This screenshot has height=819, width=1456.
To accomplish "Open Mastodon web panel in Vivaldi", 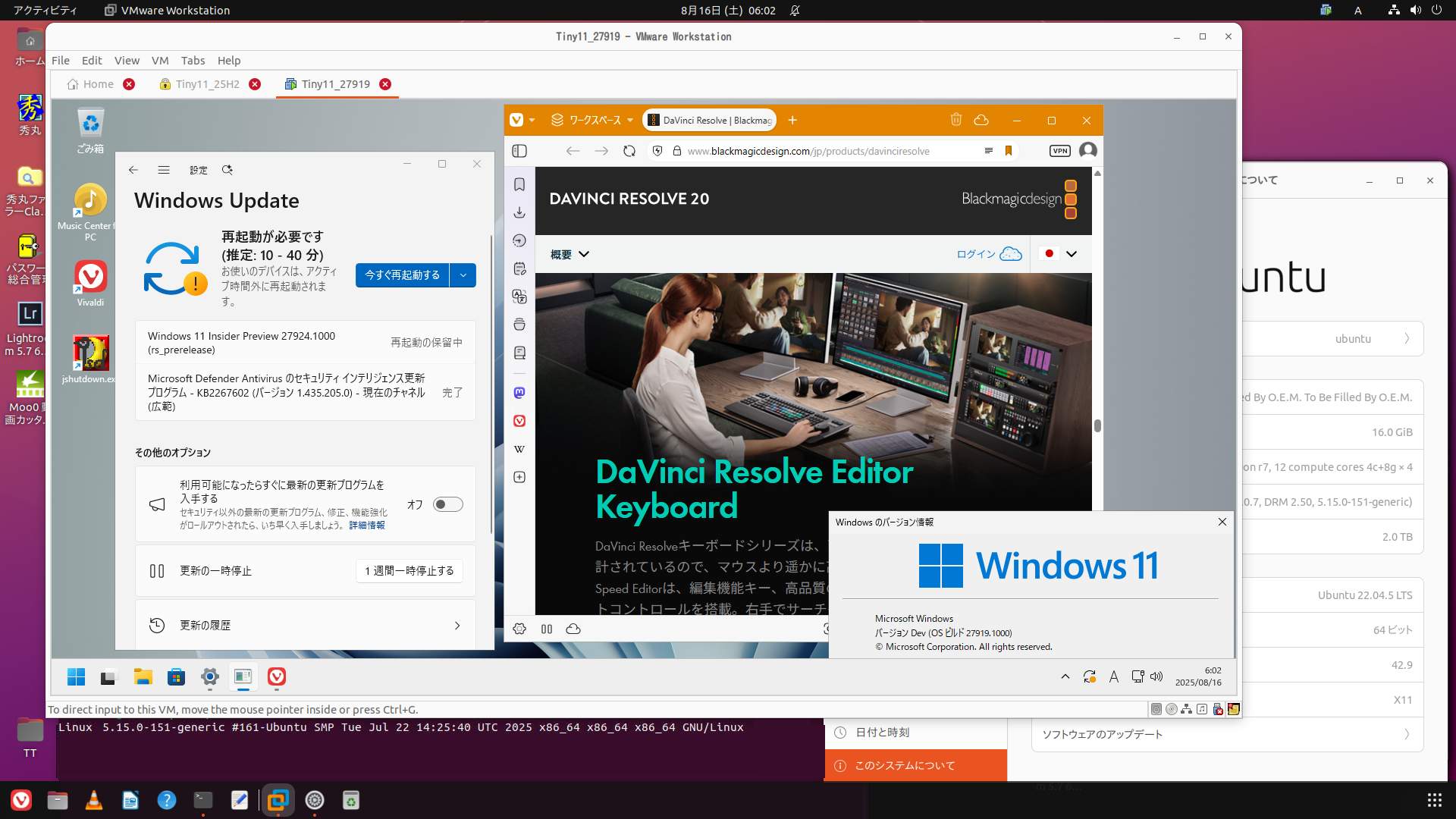I will coord(519,393).
